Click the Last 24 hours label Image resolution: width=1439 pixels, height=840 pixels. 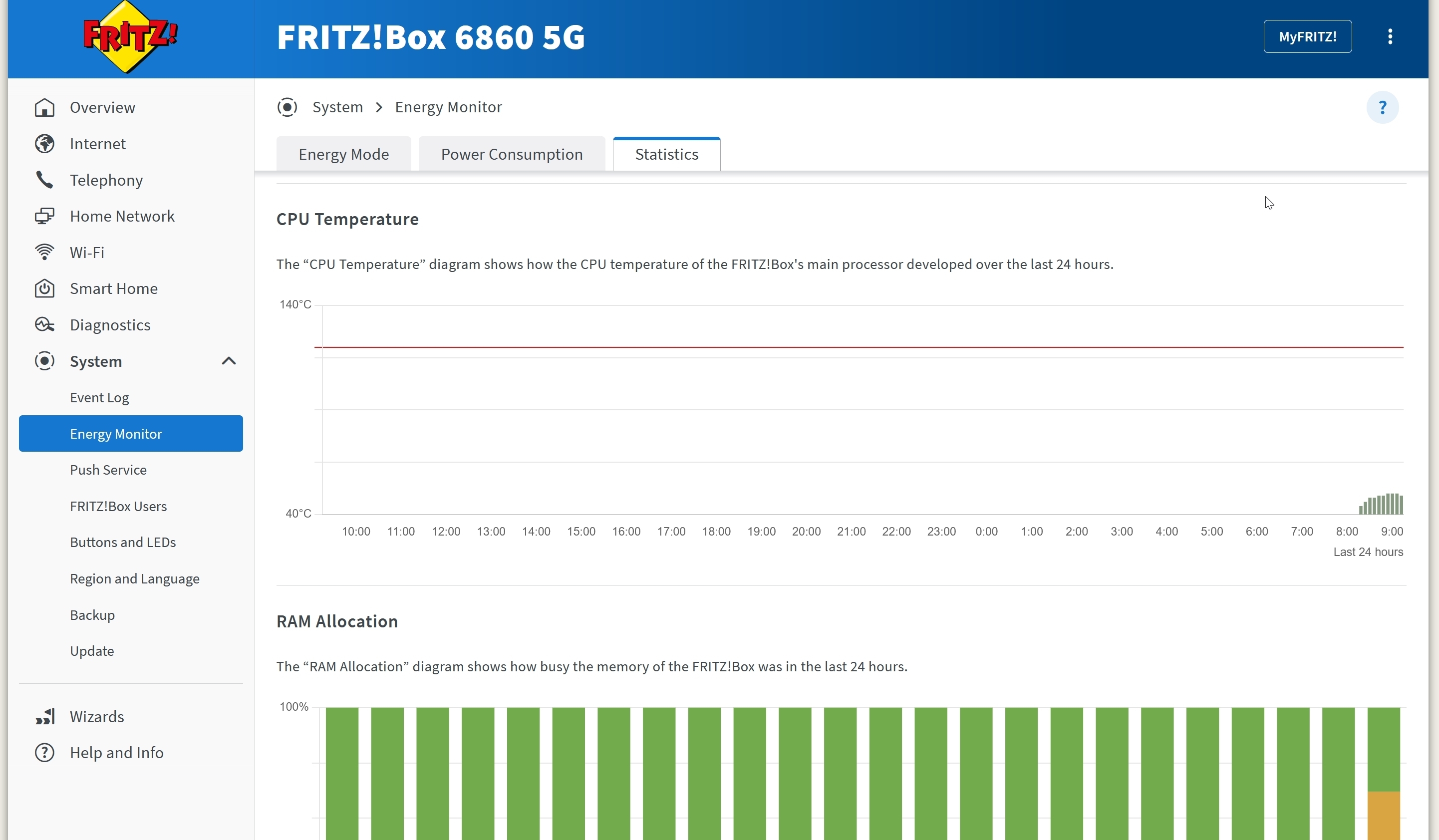point(1368,552)
